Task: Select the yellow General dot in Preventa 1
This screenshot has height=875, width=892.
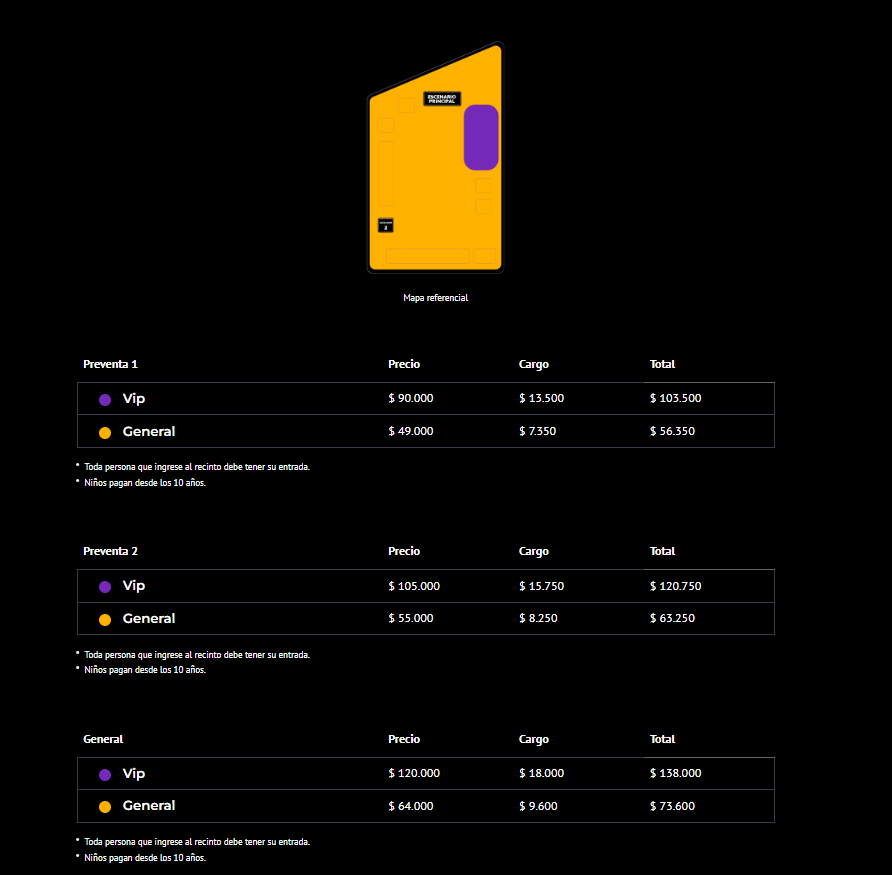Action: [x=104, y=432]
